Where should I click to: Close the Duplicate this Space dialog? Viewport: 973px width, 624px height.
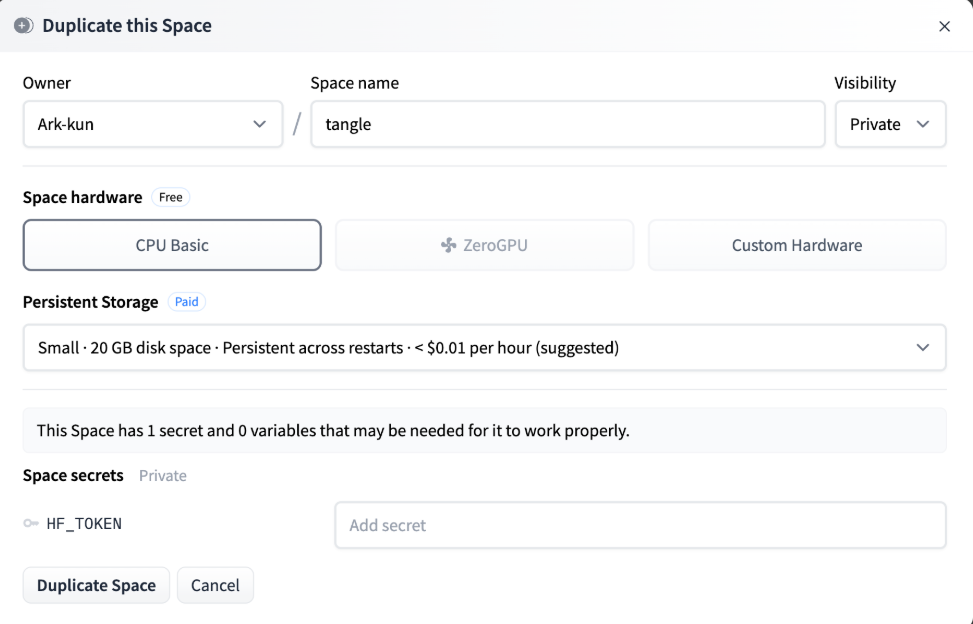click(x=944, y=27)
